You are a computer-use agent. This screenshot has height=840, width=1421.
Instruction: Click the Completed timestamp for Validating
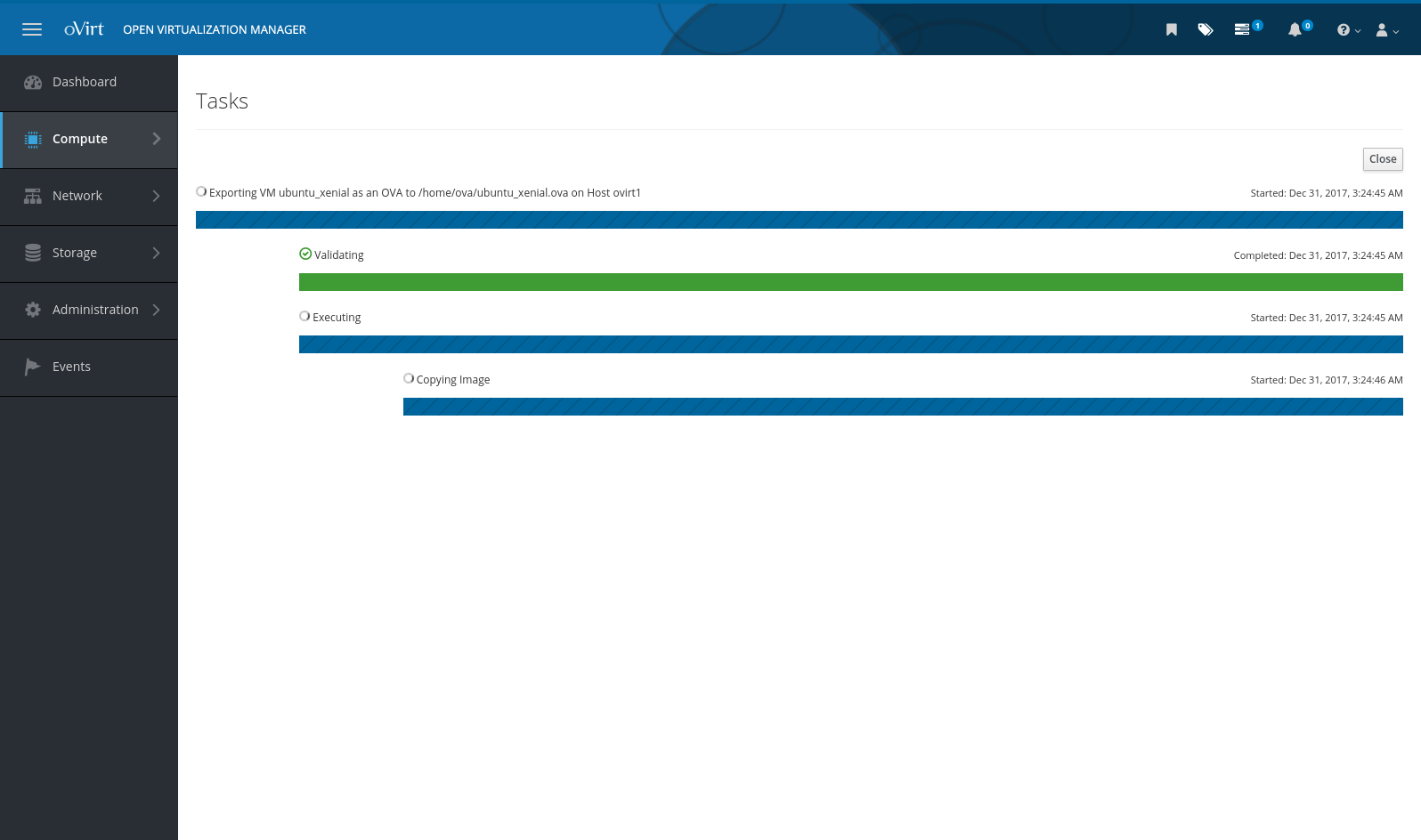tap(1318, 255)
